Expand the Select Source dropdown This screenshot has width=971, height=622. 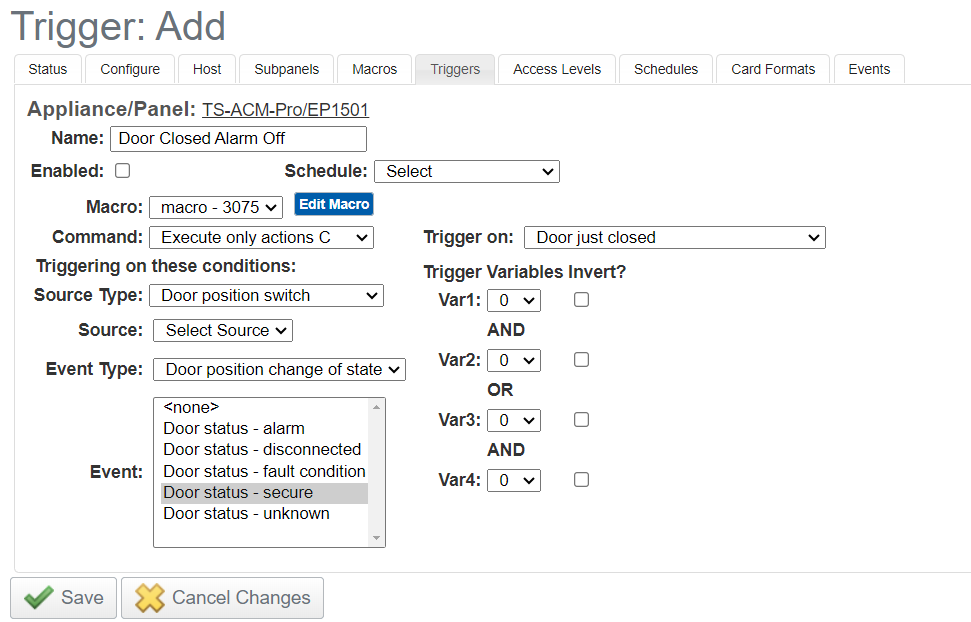[222, 330]
